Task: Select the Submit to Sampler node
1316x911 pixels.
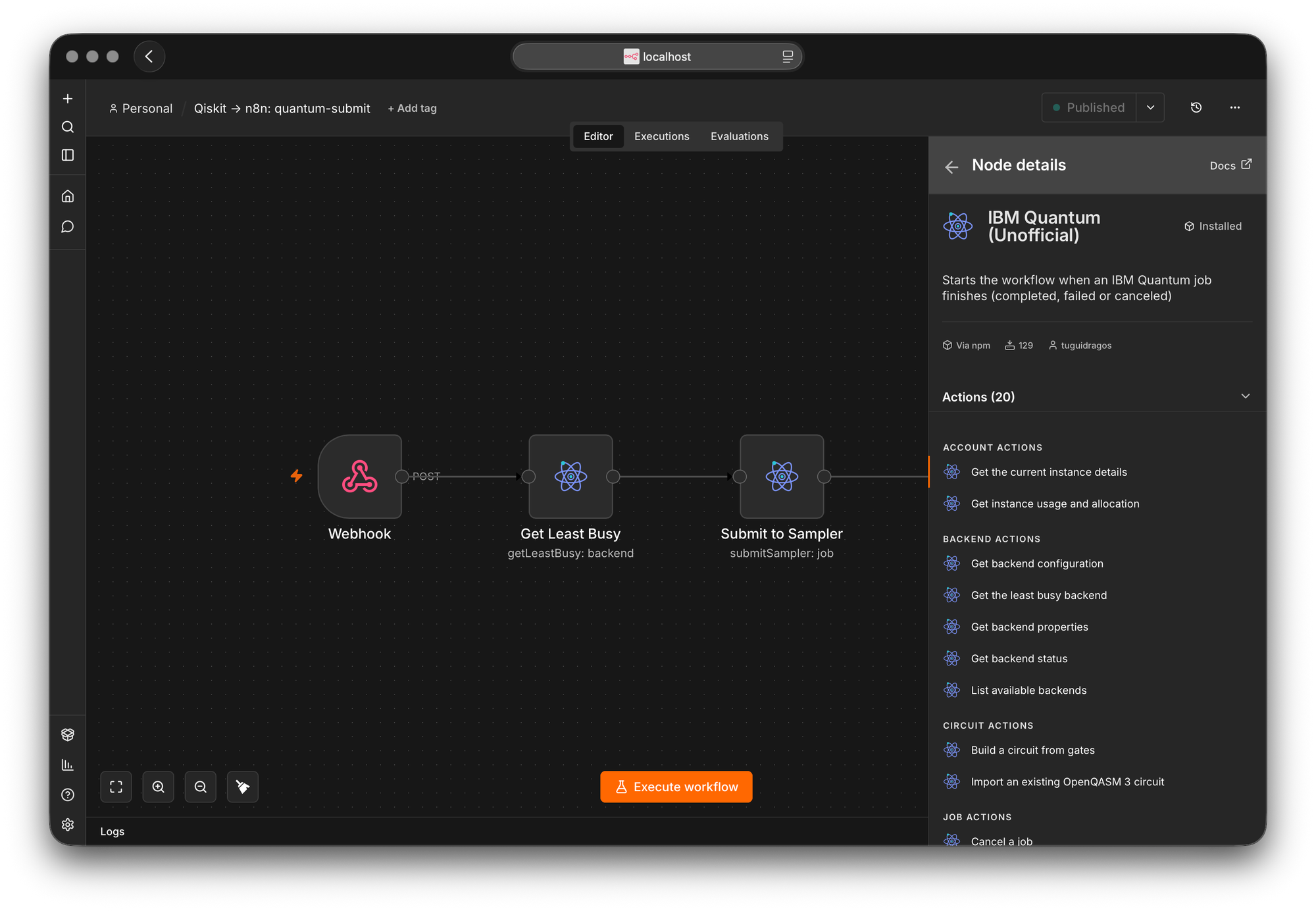Action: [782, 477]
